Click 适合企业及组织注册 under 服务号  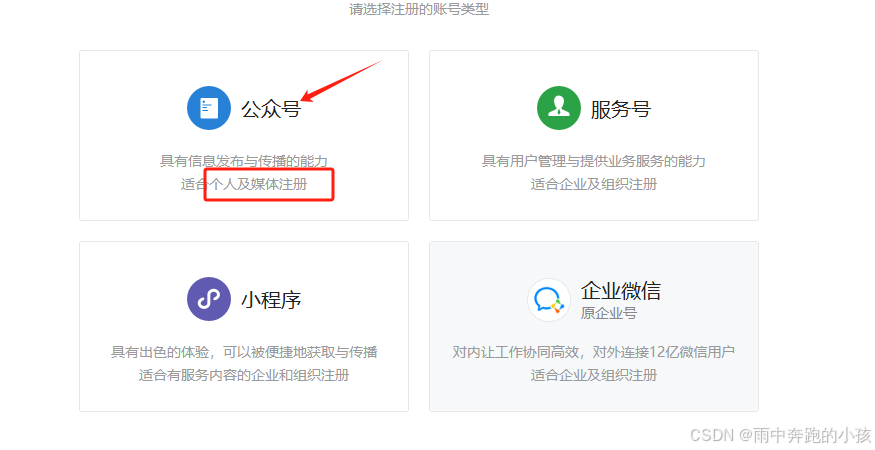[594, 184]
